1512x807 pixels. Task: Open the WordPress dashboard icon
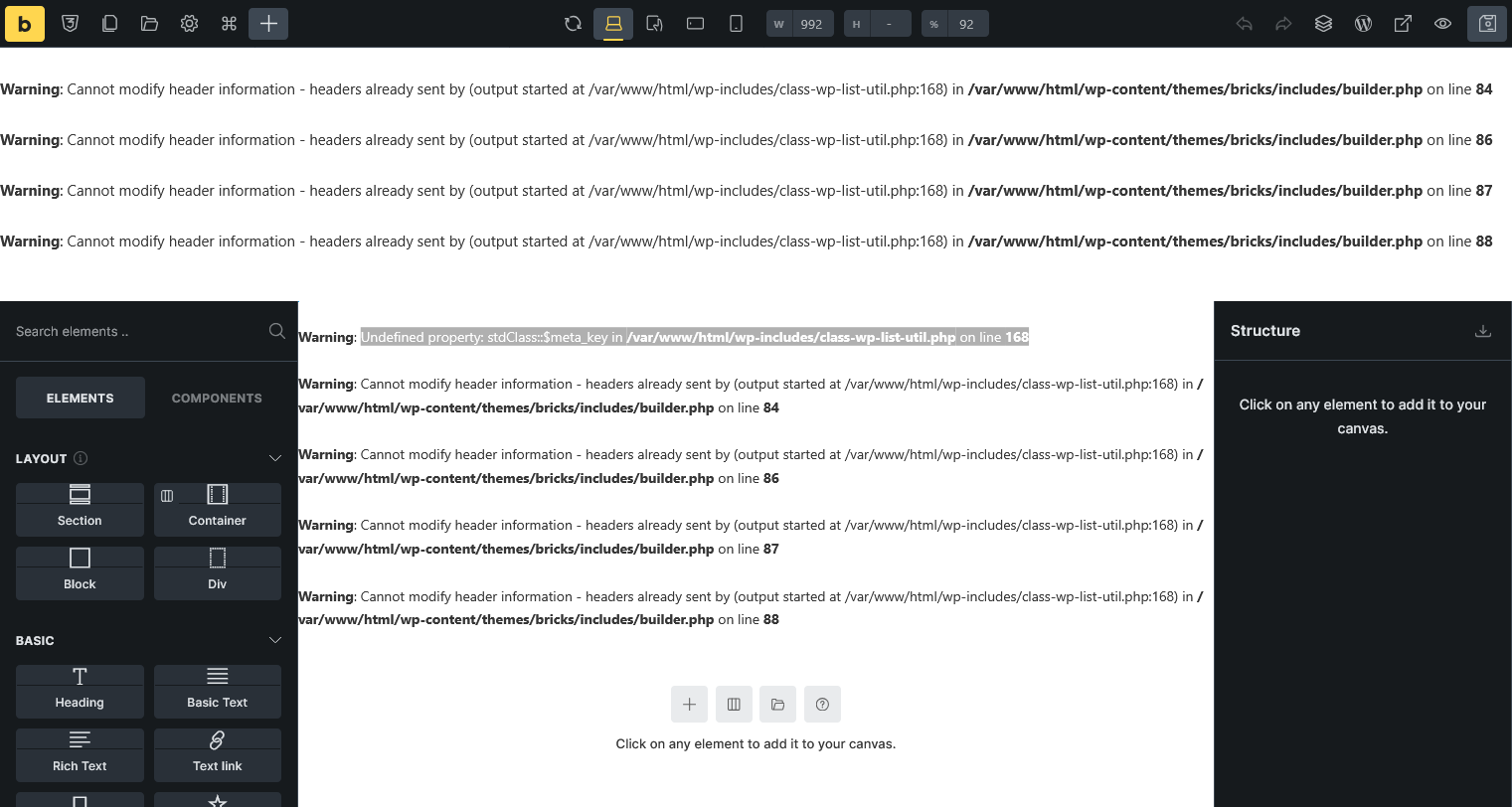(x=1363, y=24)
